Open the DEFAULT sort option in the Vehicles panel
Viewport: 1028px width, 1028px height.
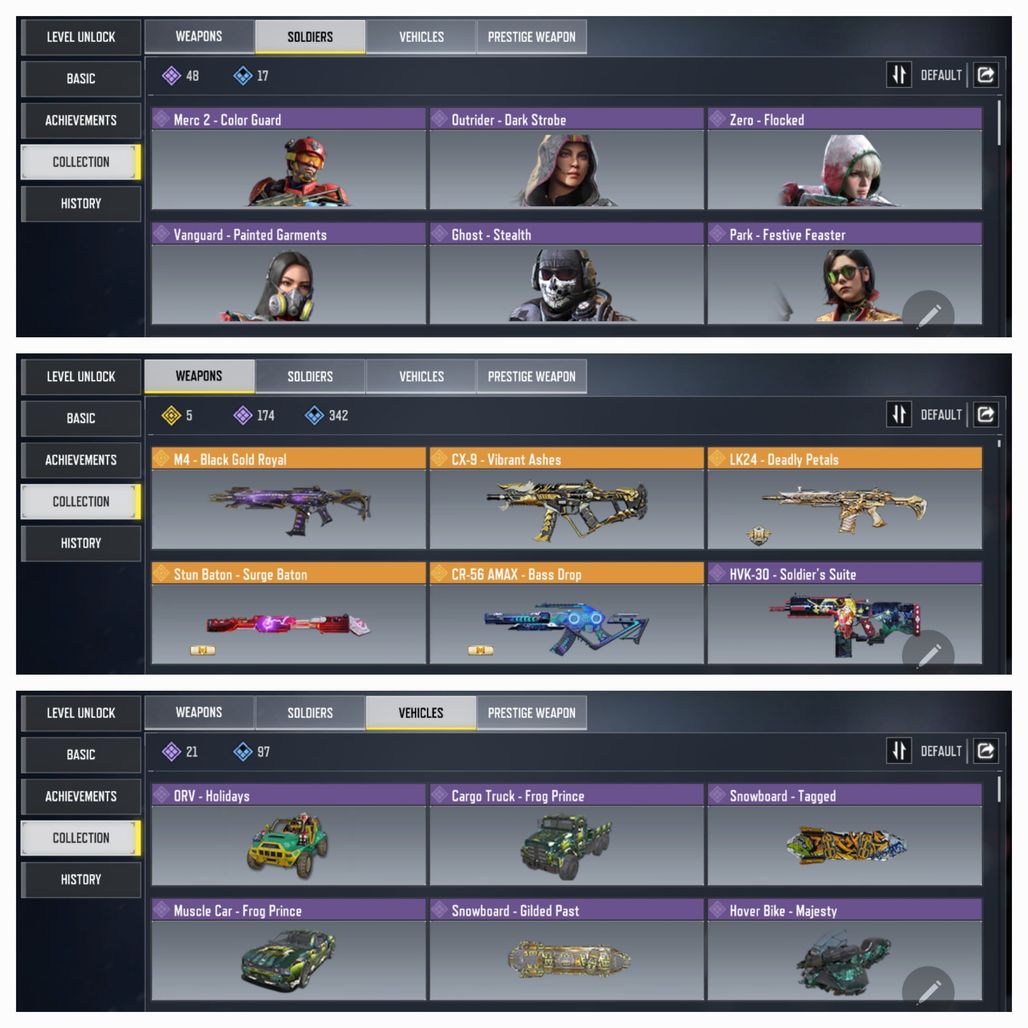point(941,751)
